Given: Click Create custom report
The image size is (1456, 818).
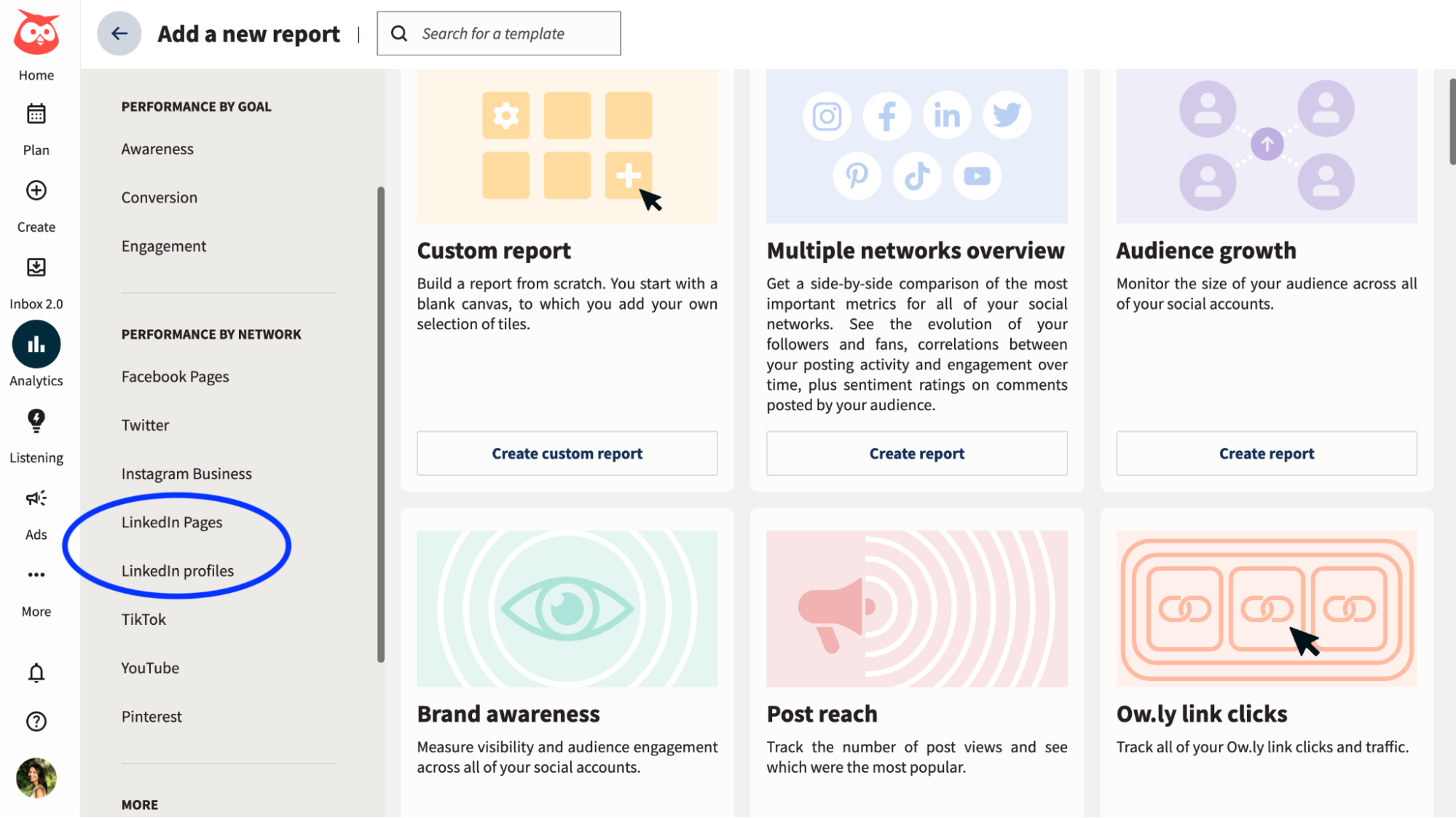Looking at the screenshot, I should 567,453.
